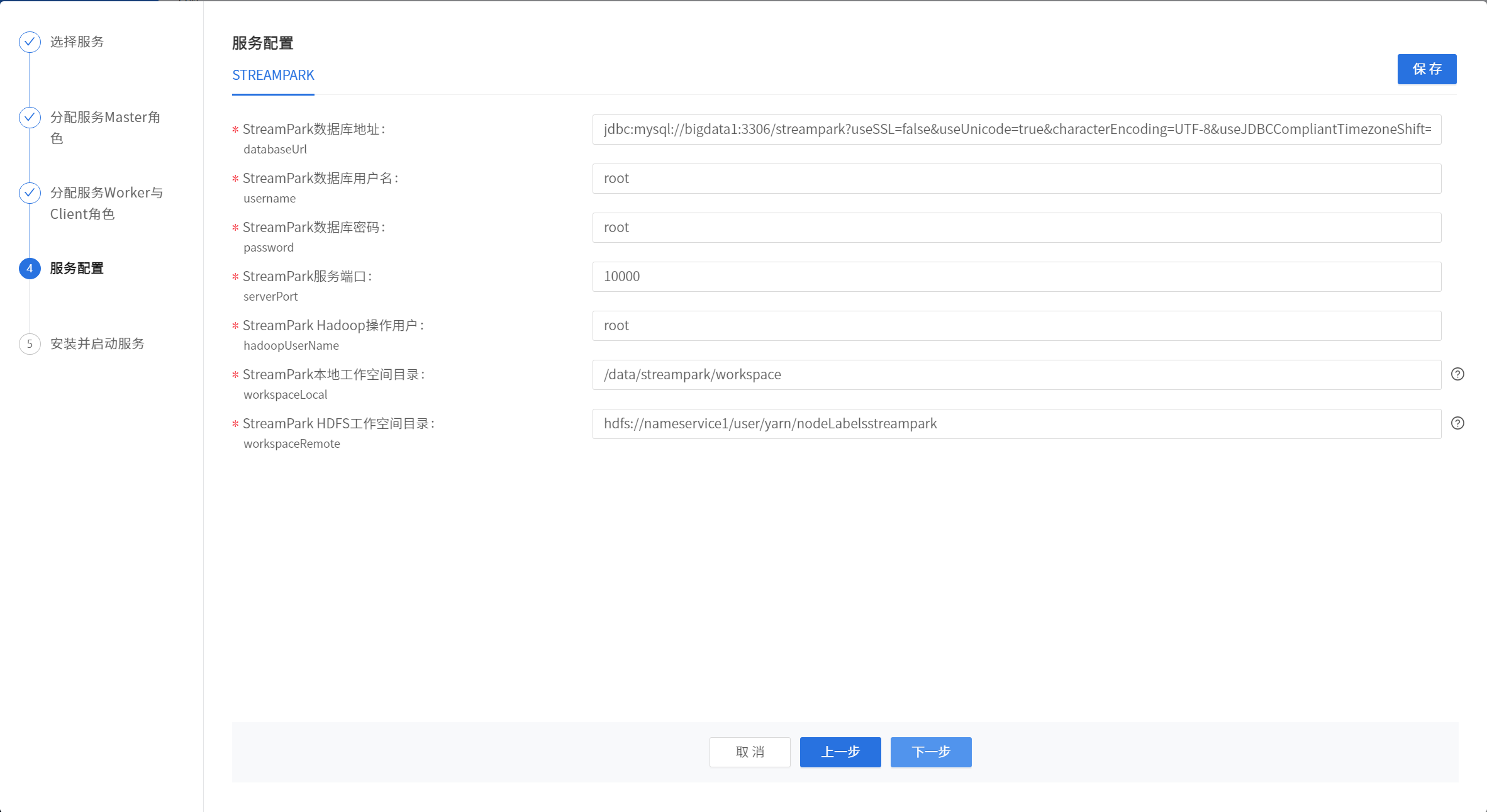
Task: Click the step 4 circle icon
Action: (30, 269)
